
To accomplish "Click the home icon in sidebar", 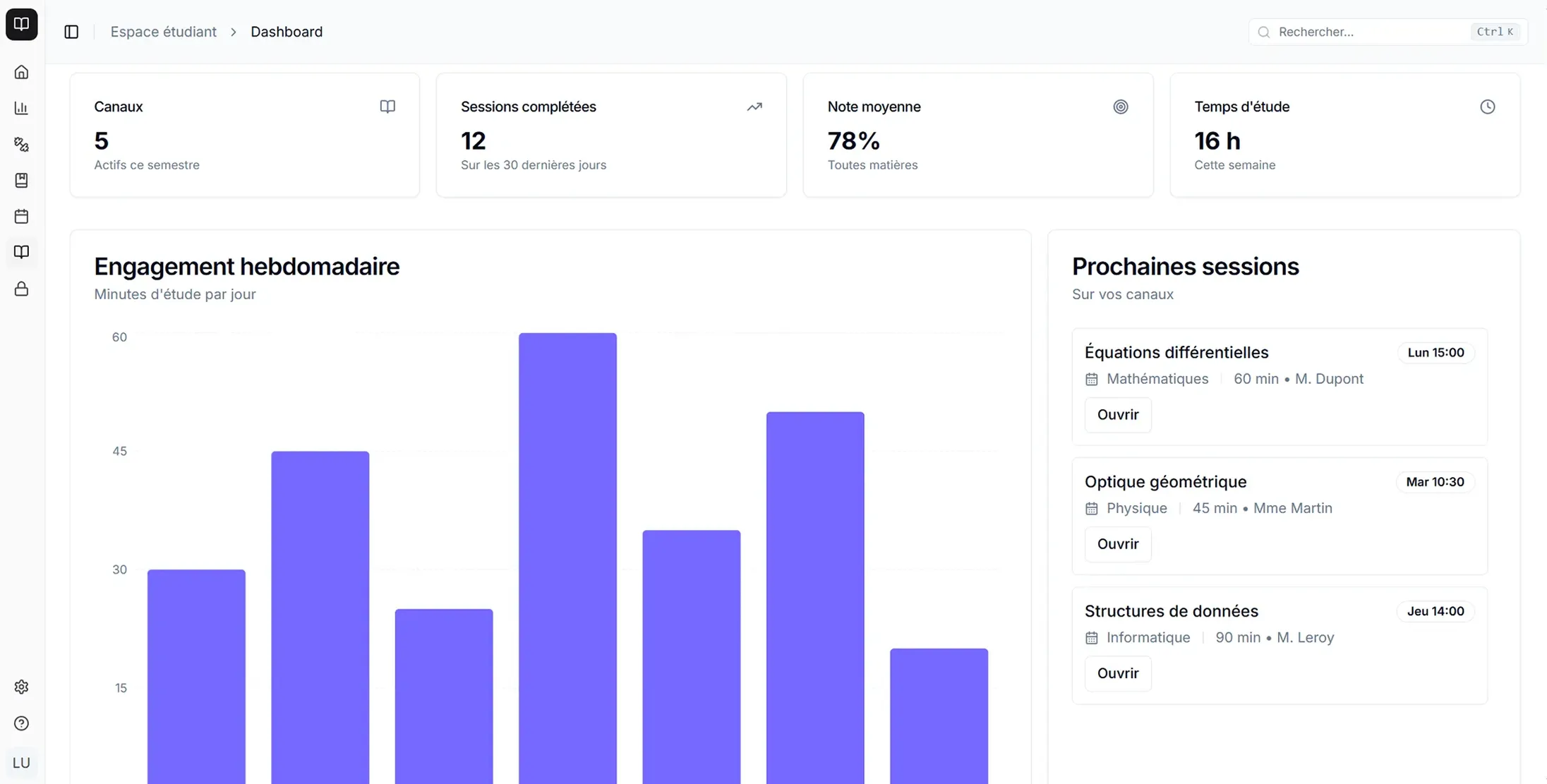I will pos(21,72).
